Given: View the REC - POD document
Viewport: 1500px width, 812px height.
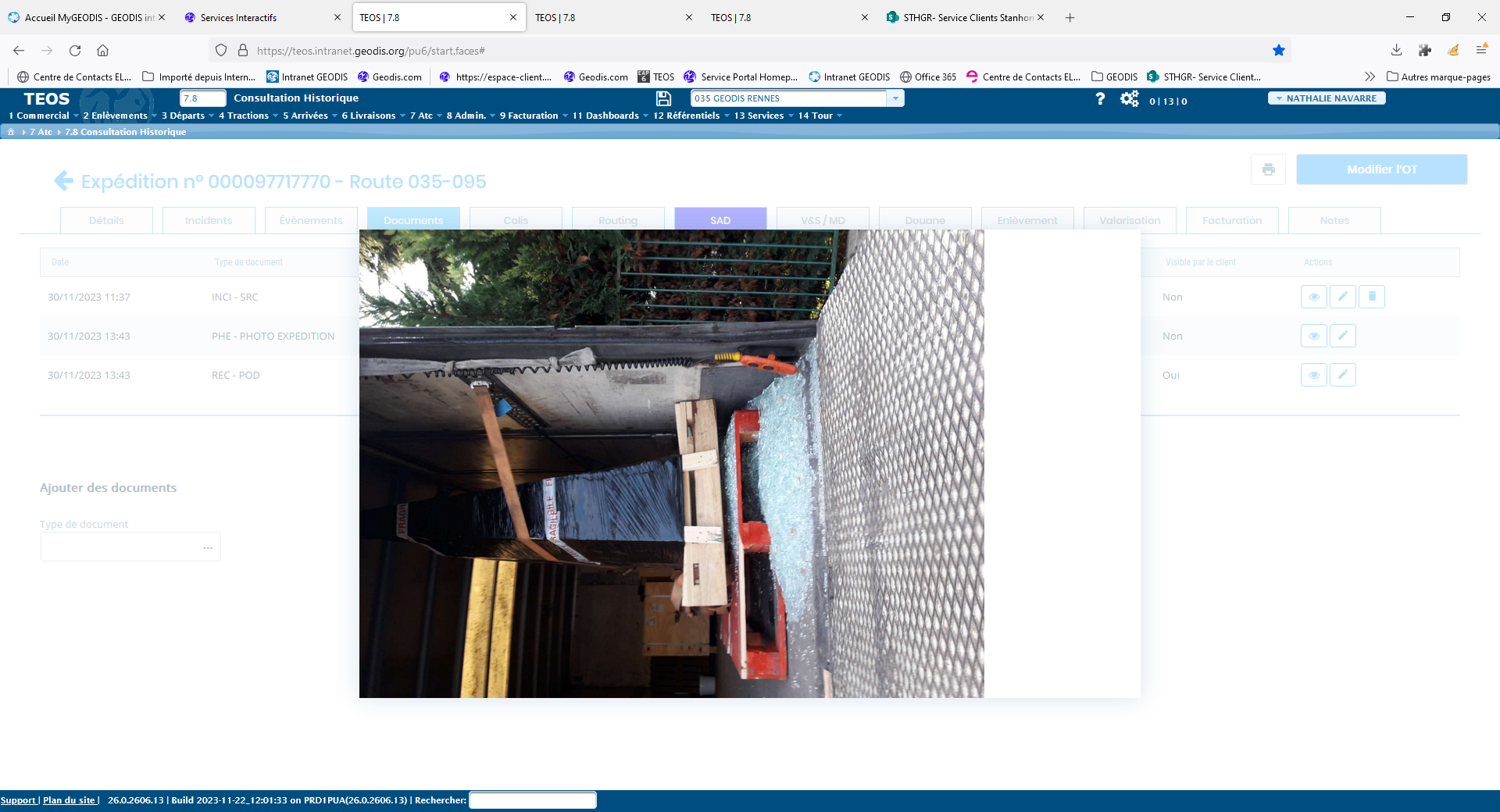Looking at the screenshot, I should pos(1313,375).
